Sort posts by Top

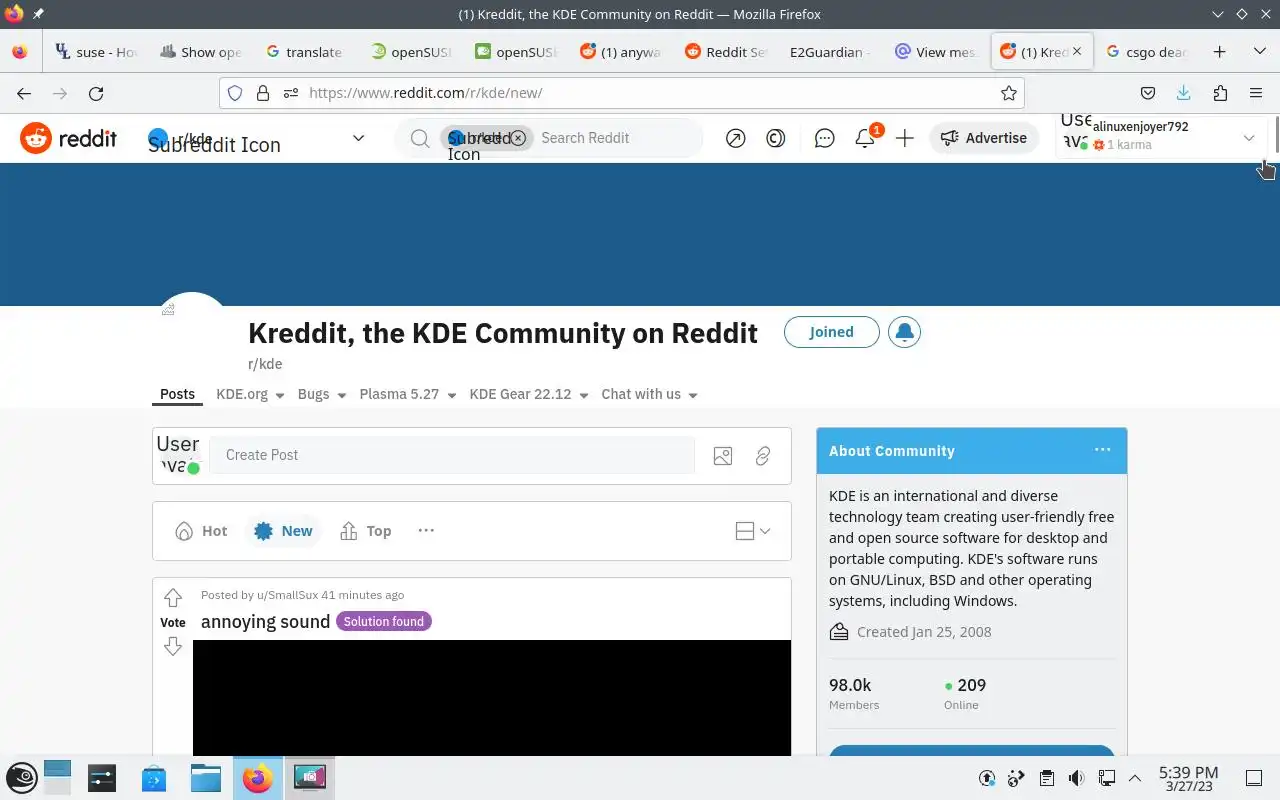[x=366, y=531]
